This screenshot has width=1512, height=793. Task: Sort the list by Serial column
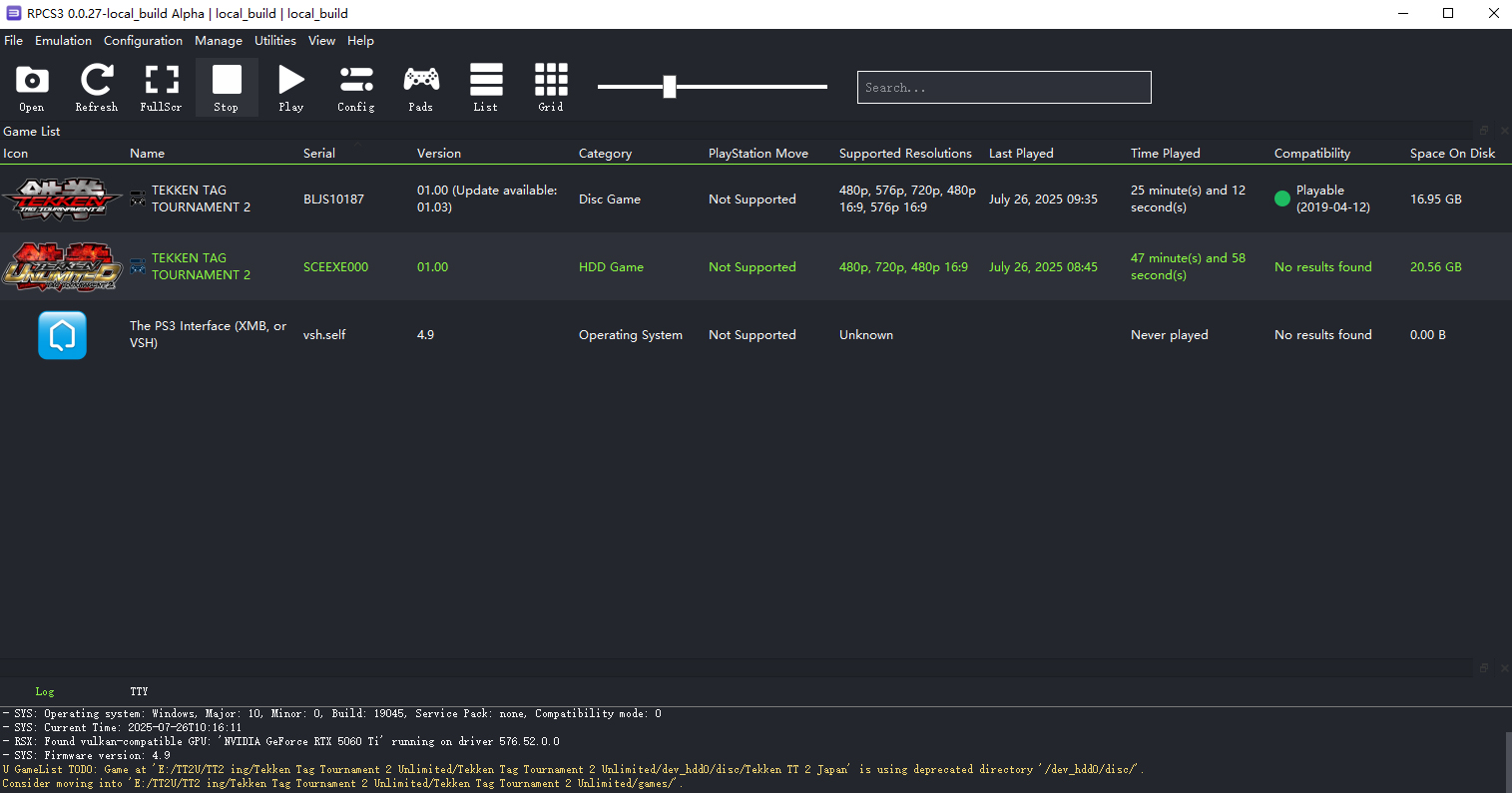click(x=319, y=153)
